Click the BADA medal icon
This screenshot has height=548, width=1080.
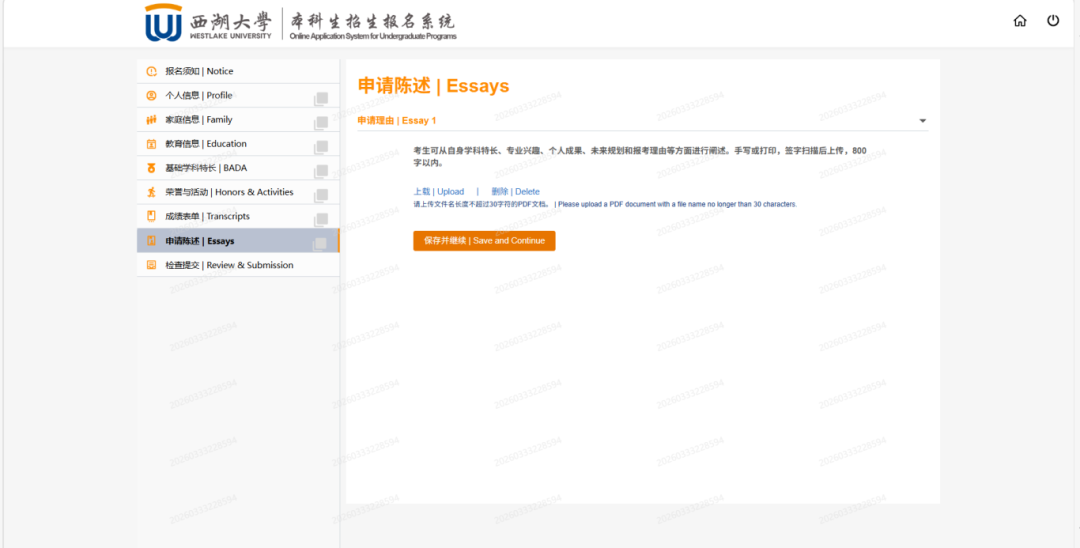(152, 168)
